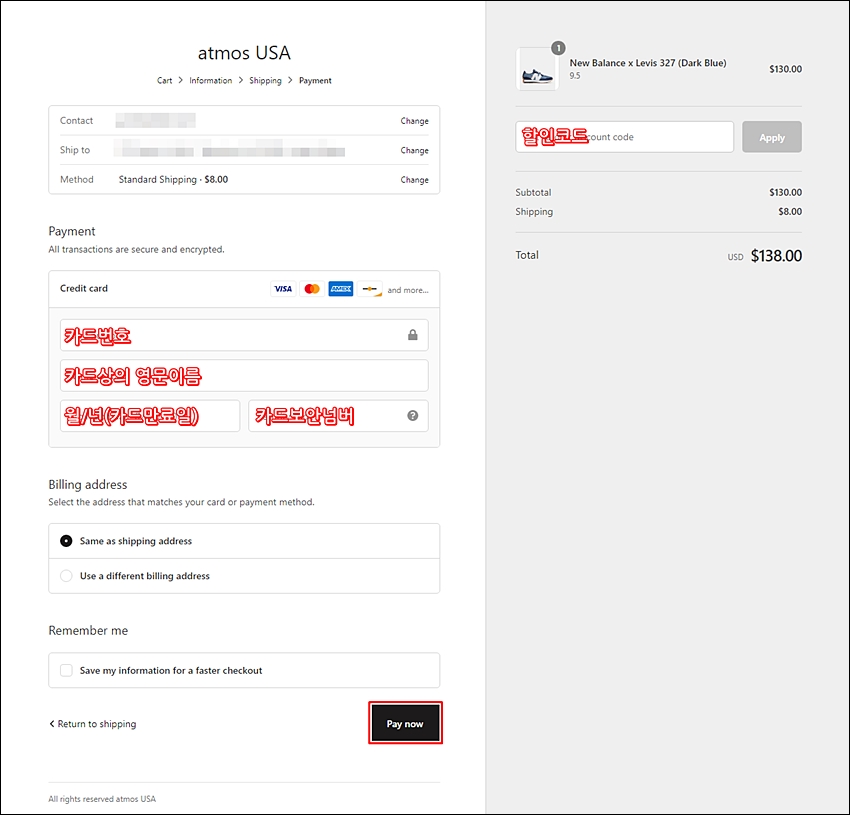
Task: Click the Shipping $8.00 value in summary
Action: [790, 211]
